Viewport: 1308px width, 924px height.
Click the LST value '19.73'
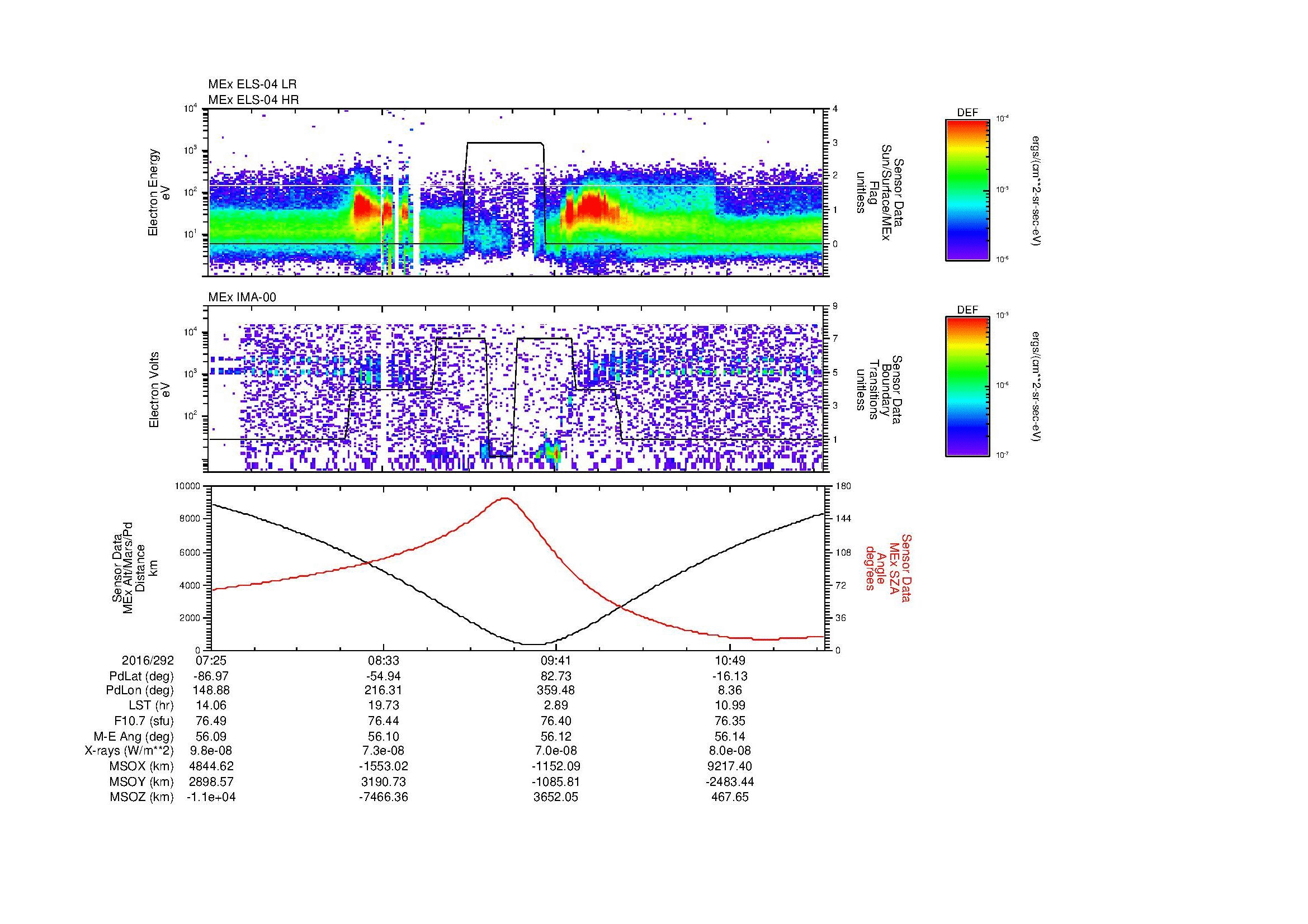[x=384, y=705]
